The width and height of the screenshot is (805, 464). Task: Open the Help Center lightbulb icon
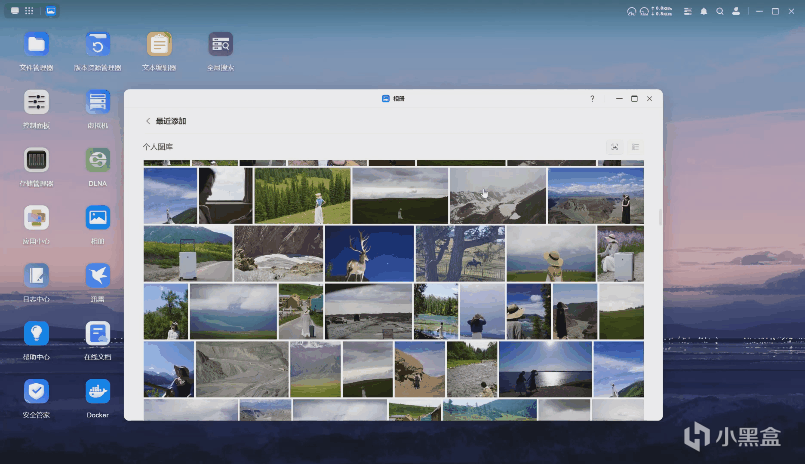pos(37,334)
